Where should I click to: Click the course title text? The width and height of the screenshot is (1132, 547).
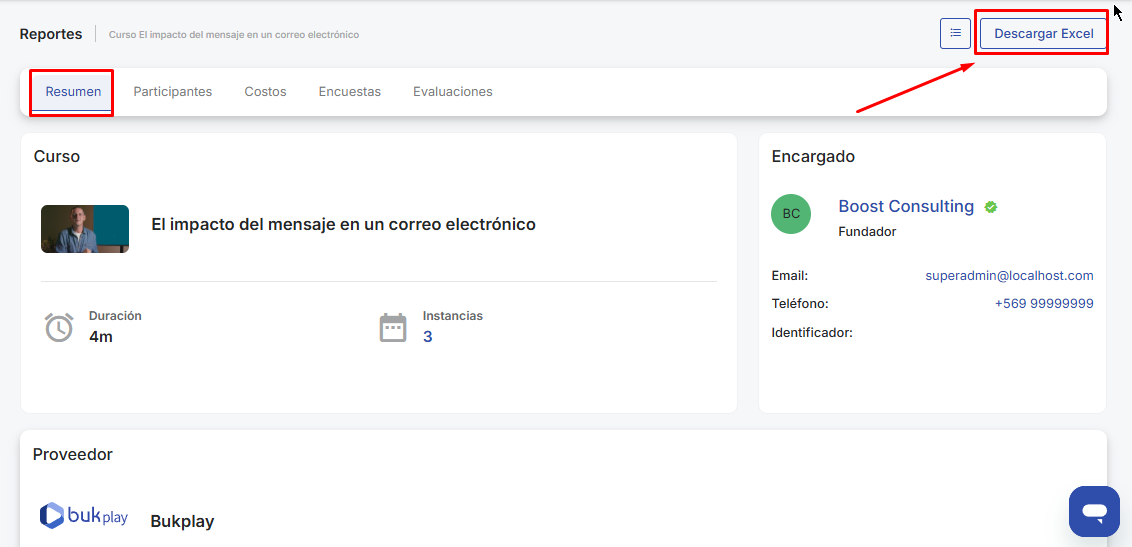[343, 225]
